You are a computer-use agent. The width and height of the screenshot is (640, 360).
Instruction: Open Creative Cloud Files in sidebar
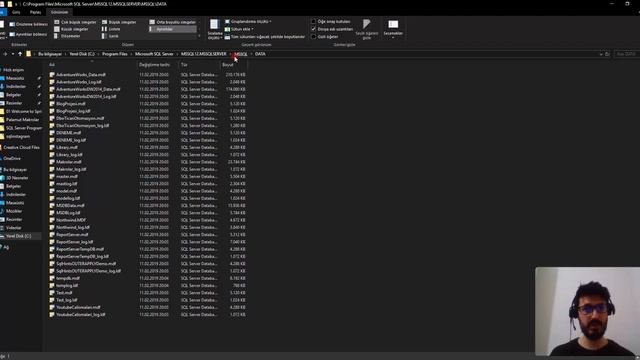coord(20,147)
